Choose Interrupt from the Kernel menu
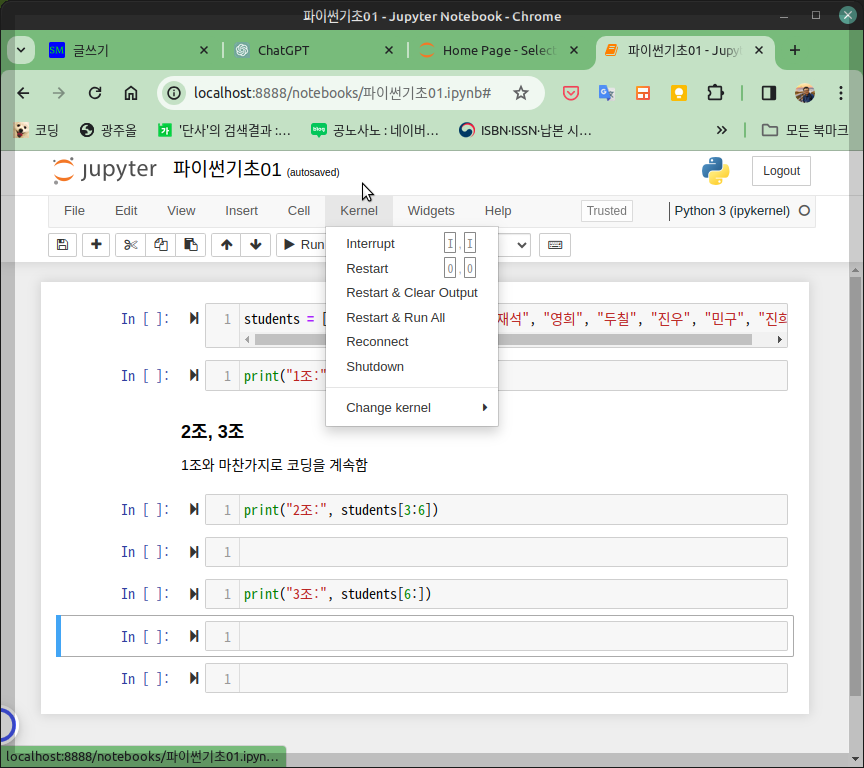This screenshot has width=864, height=768. pos(412,244)
